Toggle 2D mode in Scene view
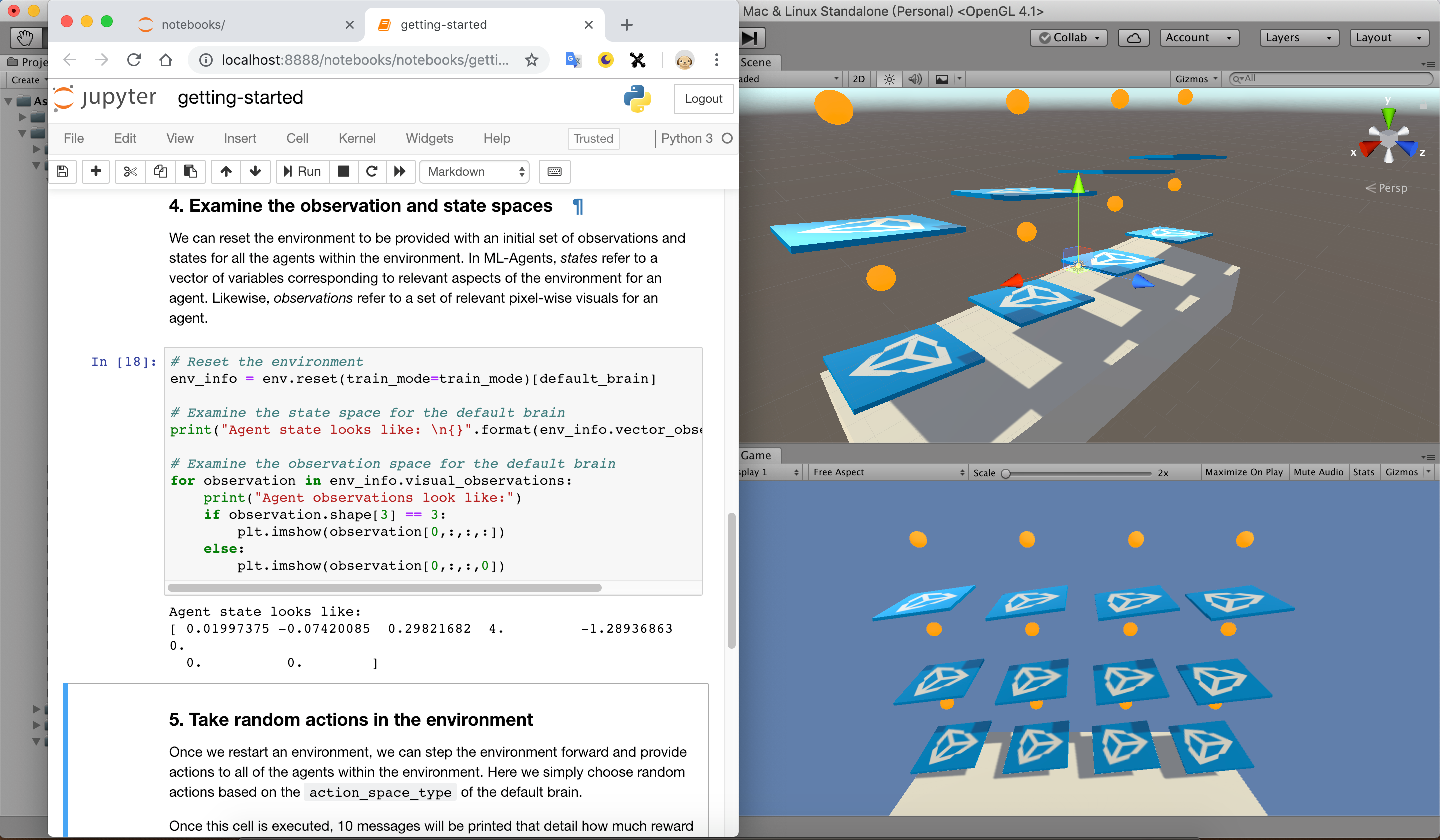 859,79
